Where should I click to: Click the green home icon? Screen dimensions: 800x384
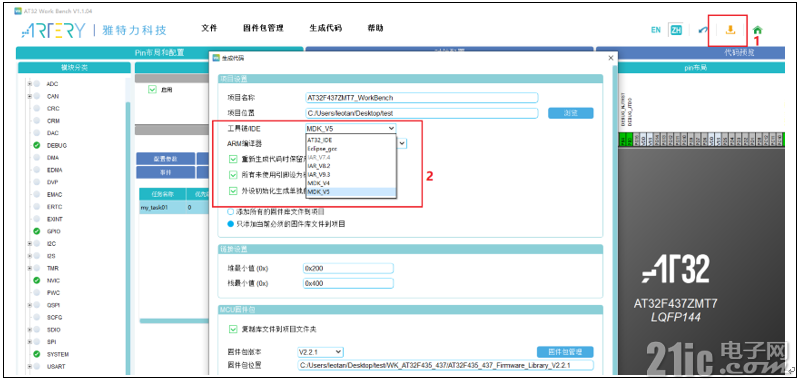(x=757, y=30)
